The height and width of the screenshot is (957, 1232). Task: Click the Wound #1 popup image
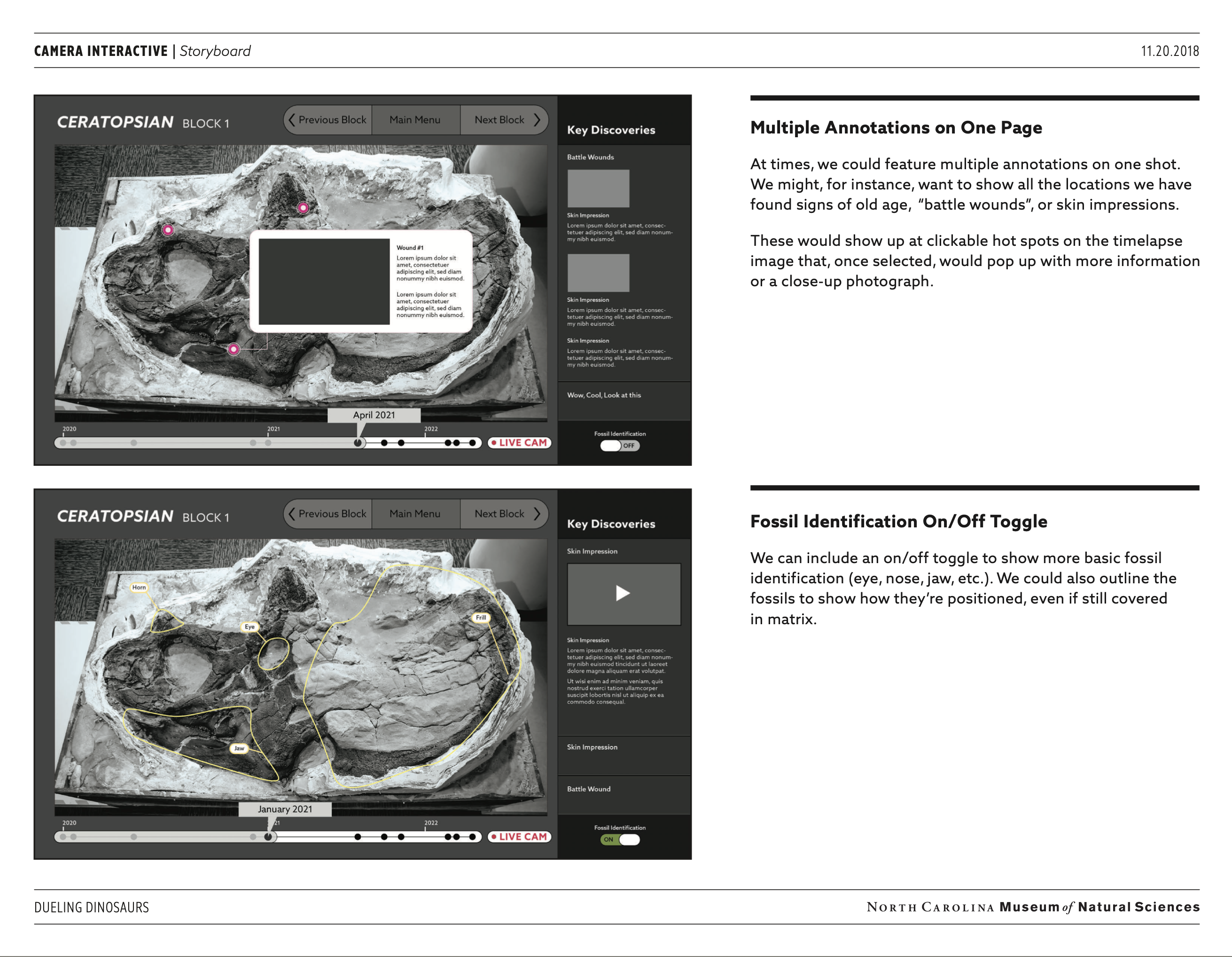click(x=324, y=282)
